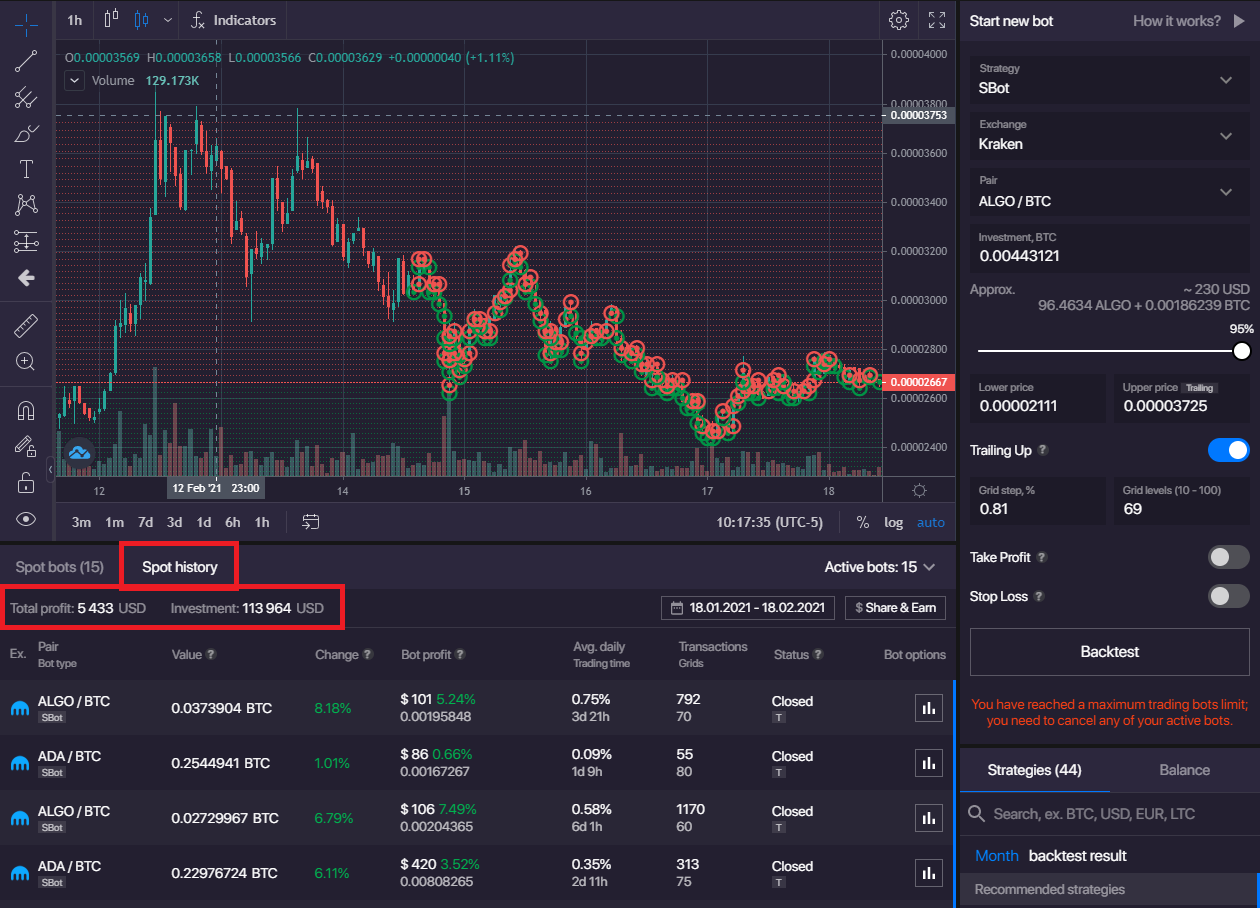
Task: Open chart settings gear icon
Action: pos(898,20)
